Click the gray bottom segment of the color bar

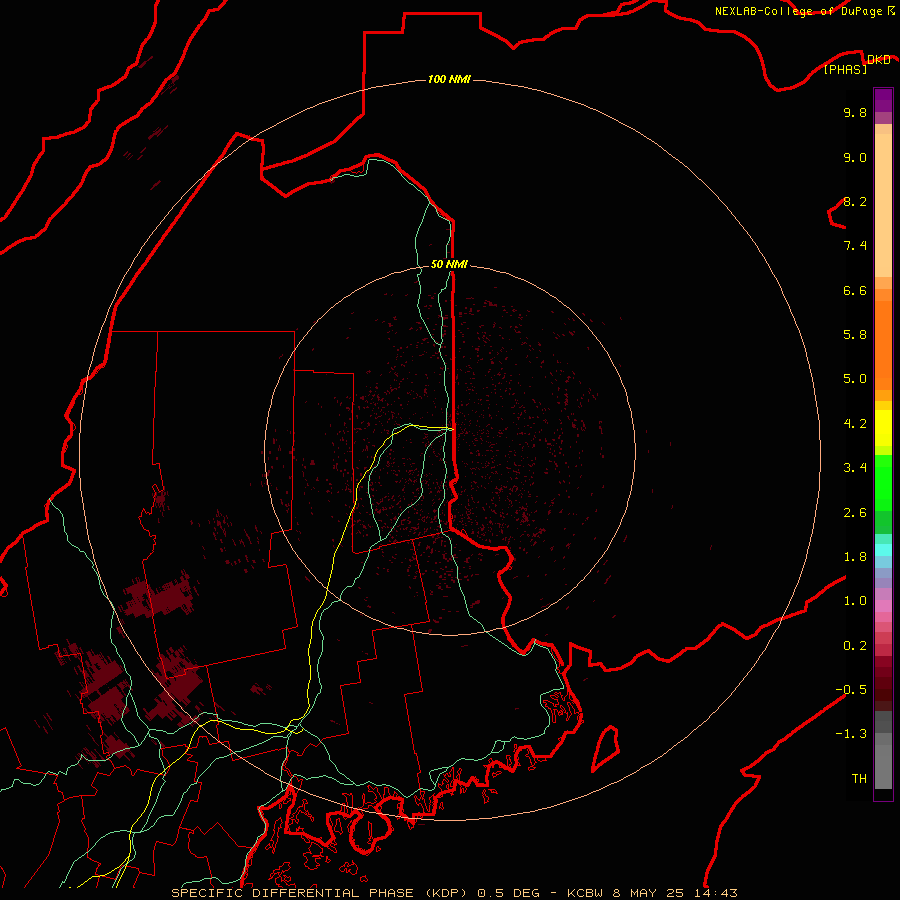click(883, 767)
